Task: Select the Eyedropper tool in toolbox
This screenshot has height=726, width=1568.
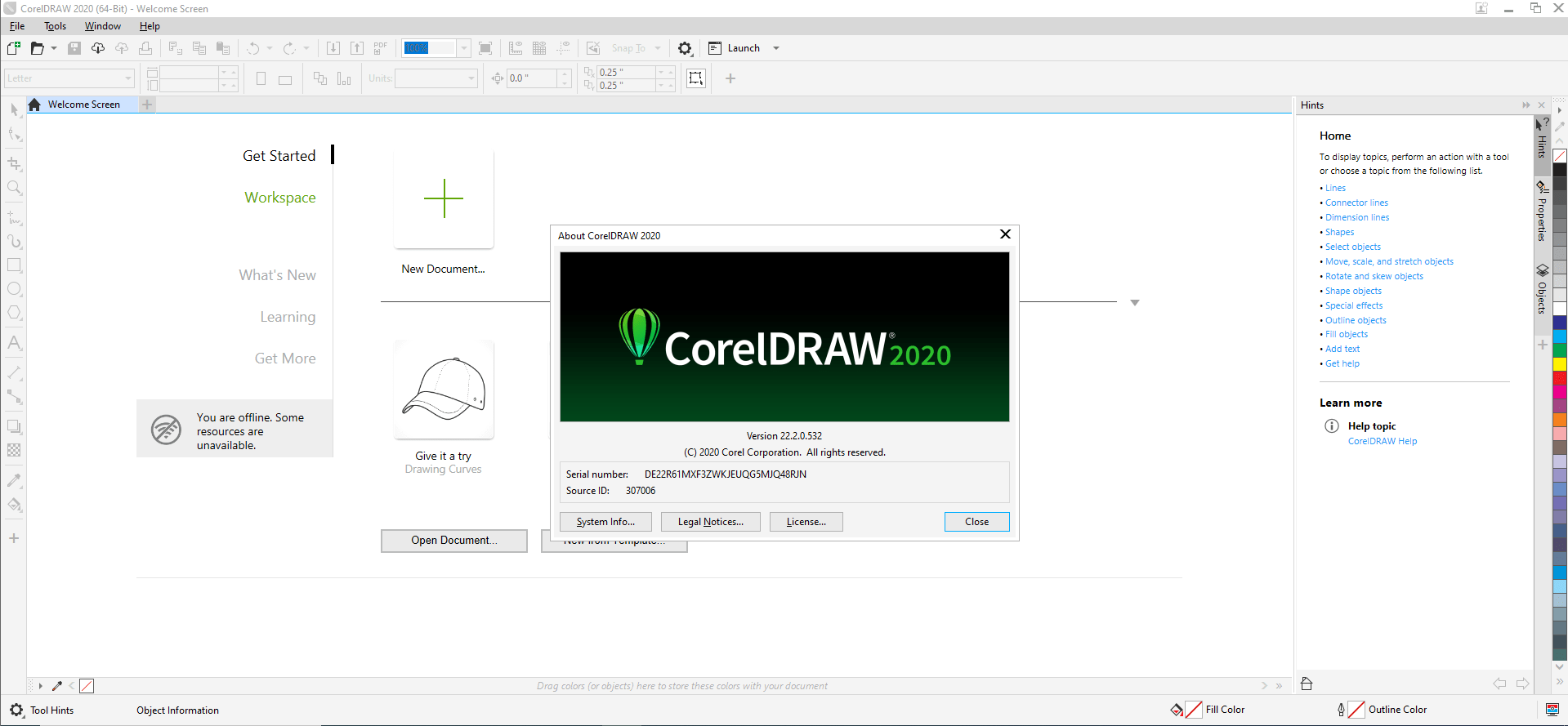Action: click(x=14, y=480)
